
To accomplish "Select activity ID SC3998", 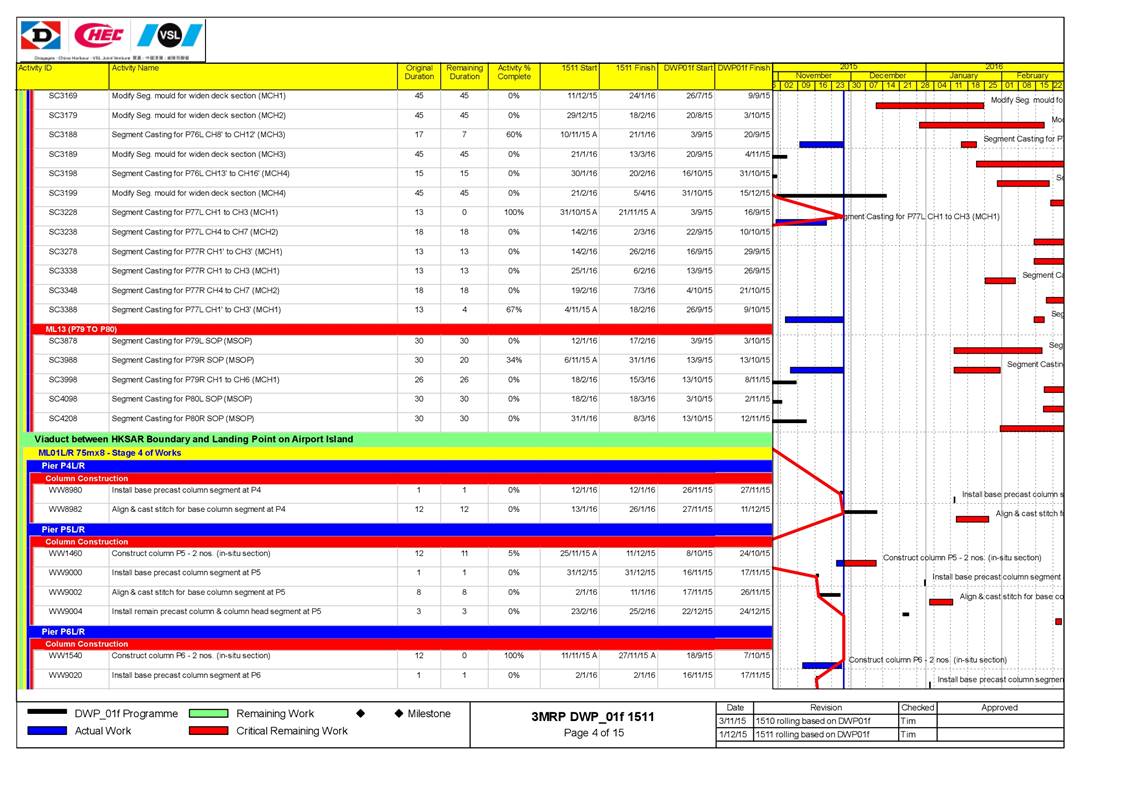I will tap(63, 380).
